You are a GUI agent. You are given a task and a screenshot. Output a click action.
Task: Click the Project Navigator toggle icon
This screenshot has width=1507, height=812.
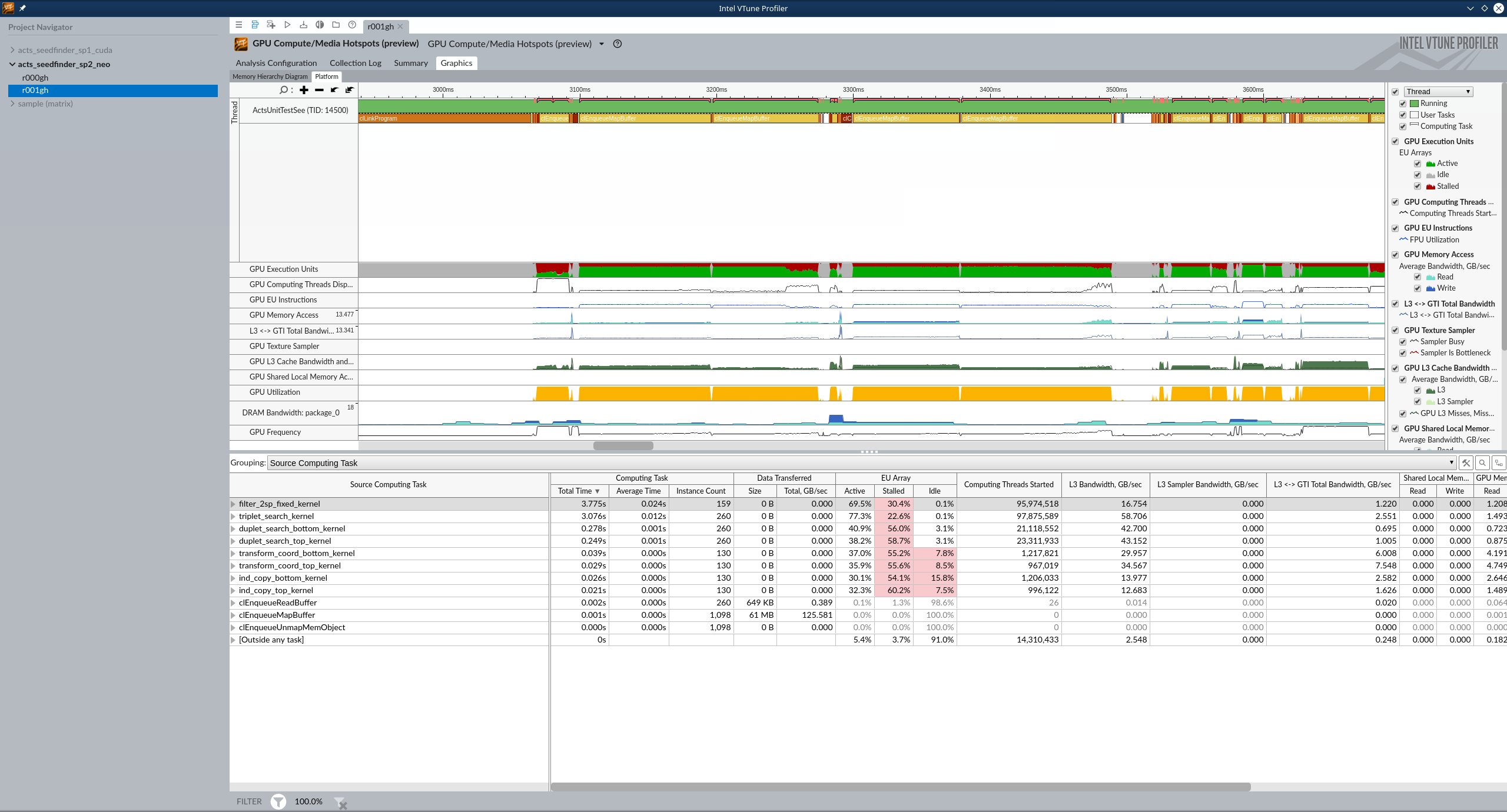[255, 25]
